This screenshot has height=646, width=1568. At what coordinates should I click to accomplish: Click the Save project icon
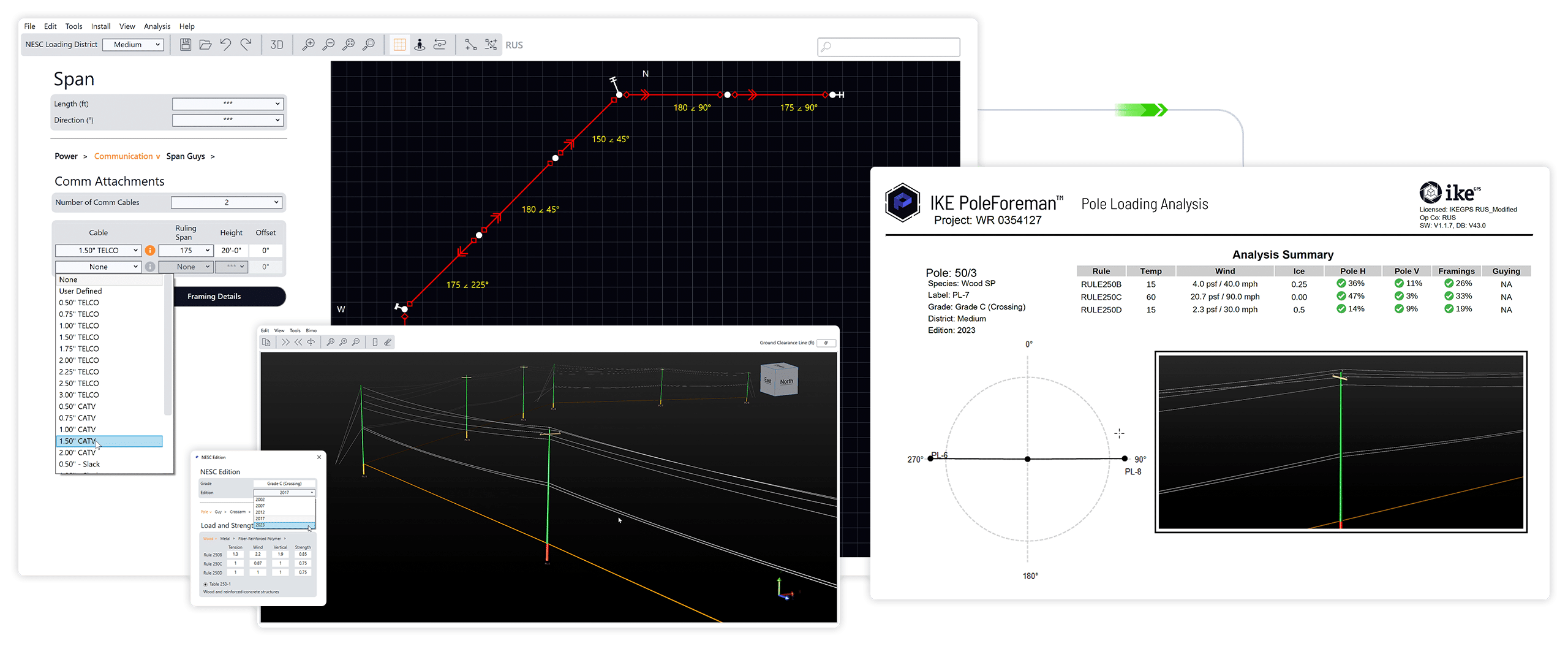185,44
